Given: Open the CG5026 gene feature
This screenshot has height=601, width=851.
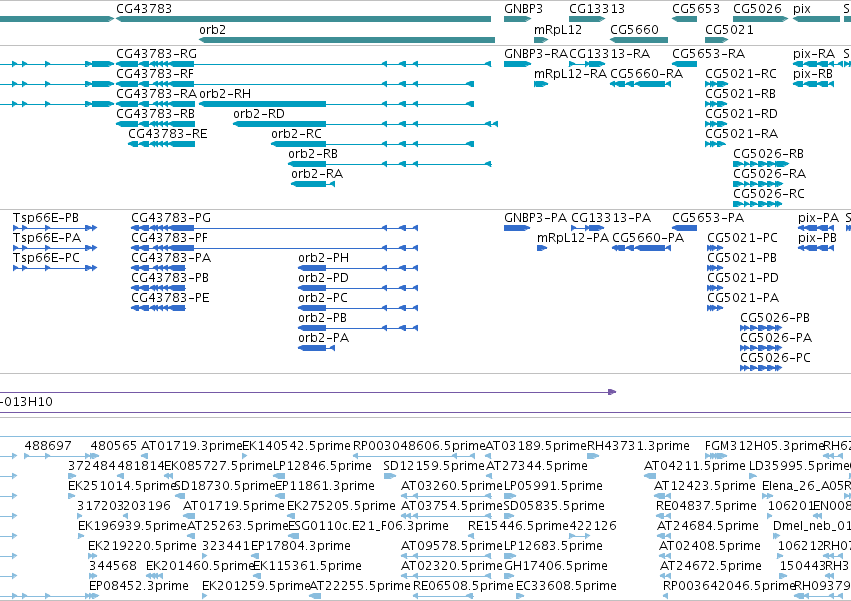Looking at the screenshot, I should click(x=760, y=19).
